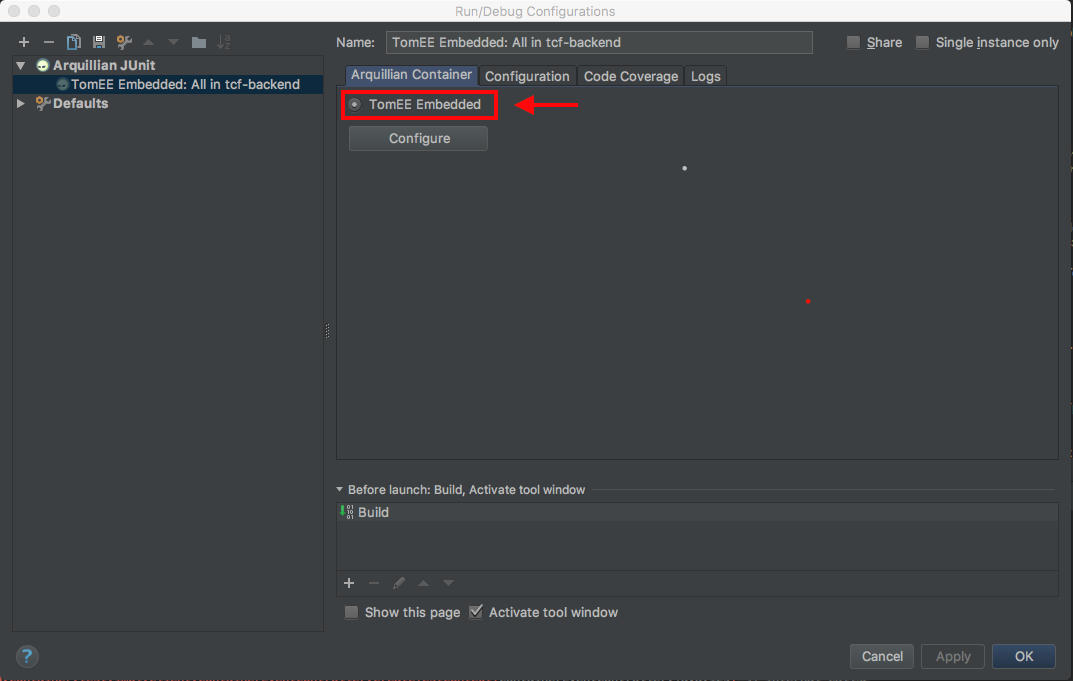Enable Single instance only checkbox

tap(922, 42)
